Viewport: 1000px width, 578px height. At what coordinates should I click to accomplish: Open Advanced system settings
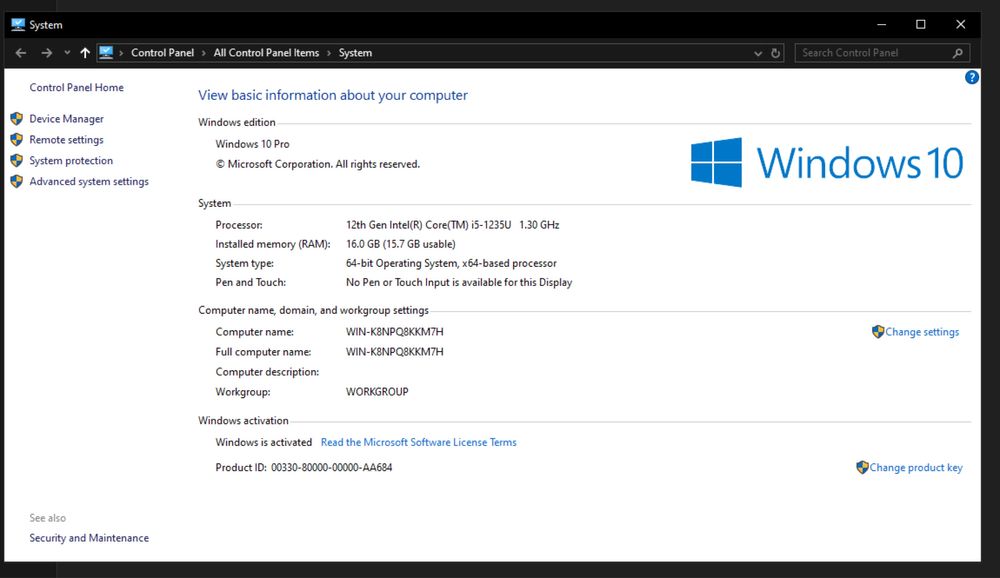pos(89,182)
